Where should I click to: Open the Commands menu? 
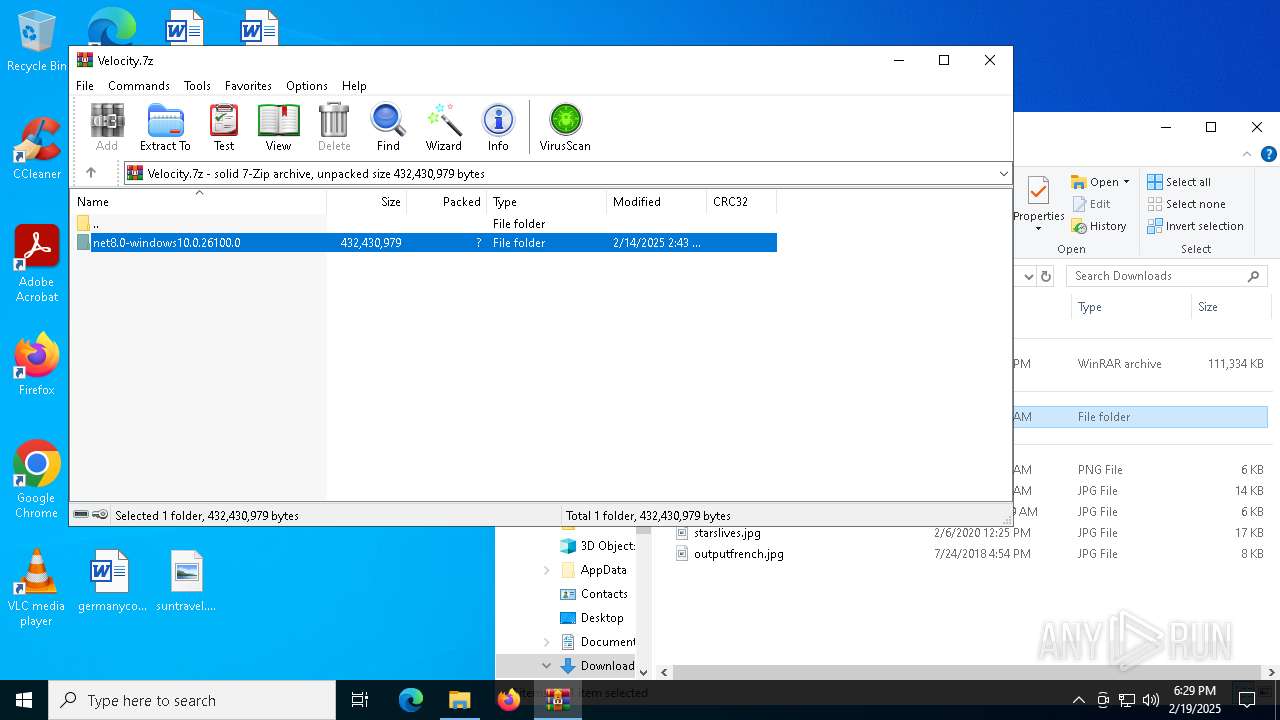point(139,86)
